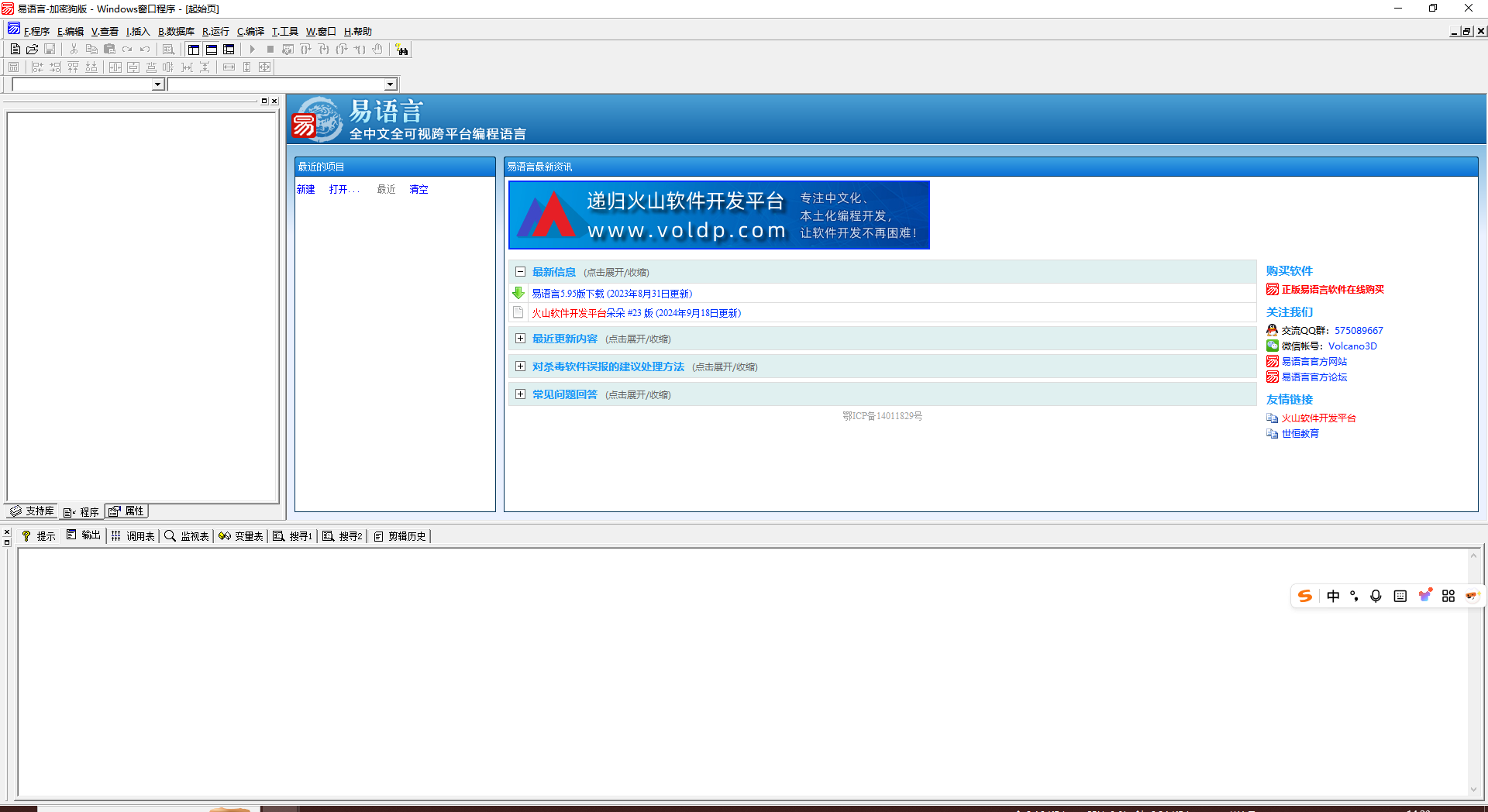Viewport: 1488px width, 812px height.
Task: Click the Save floppy disk icon
Action: coord(50,50)
